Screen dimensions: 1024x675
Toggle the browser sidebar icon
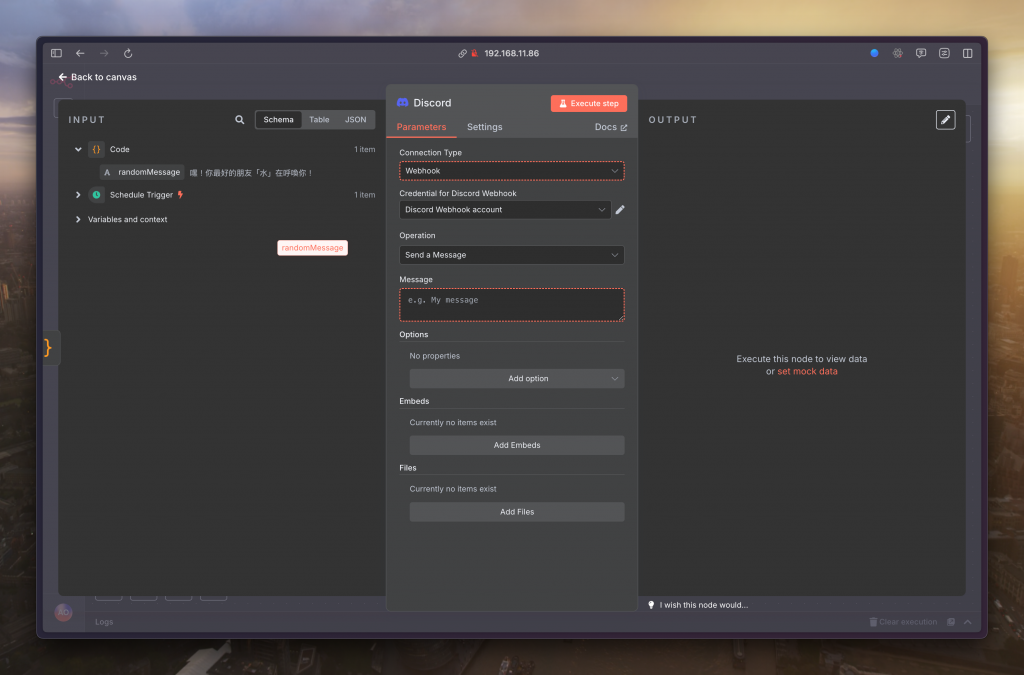coord(56,53)
